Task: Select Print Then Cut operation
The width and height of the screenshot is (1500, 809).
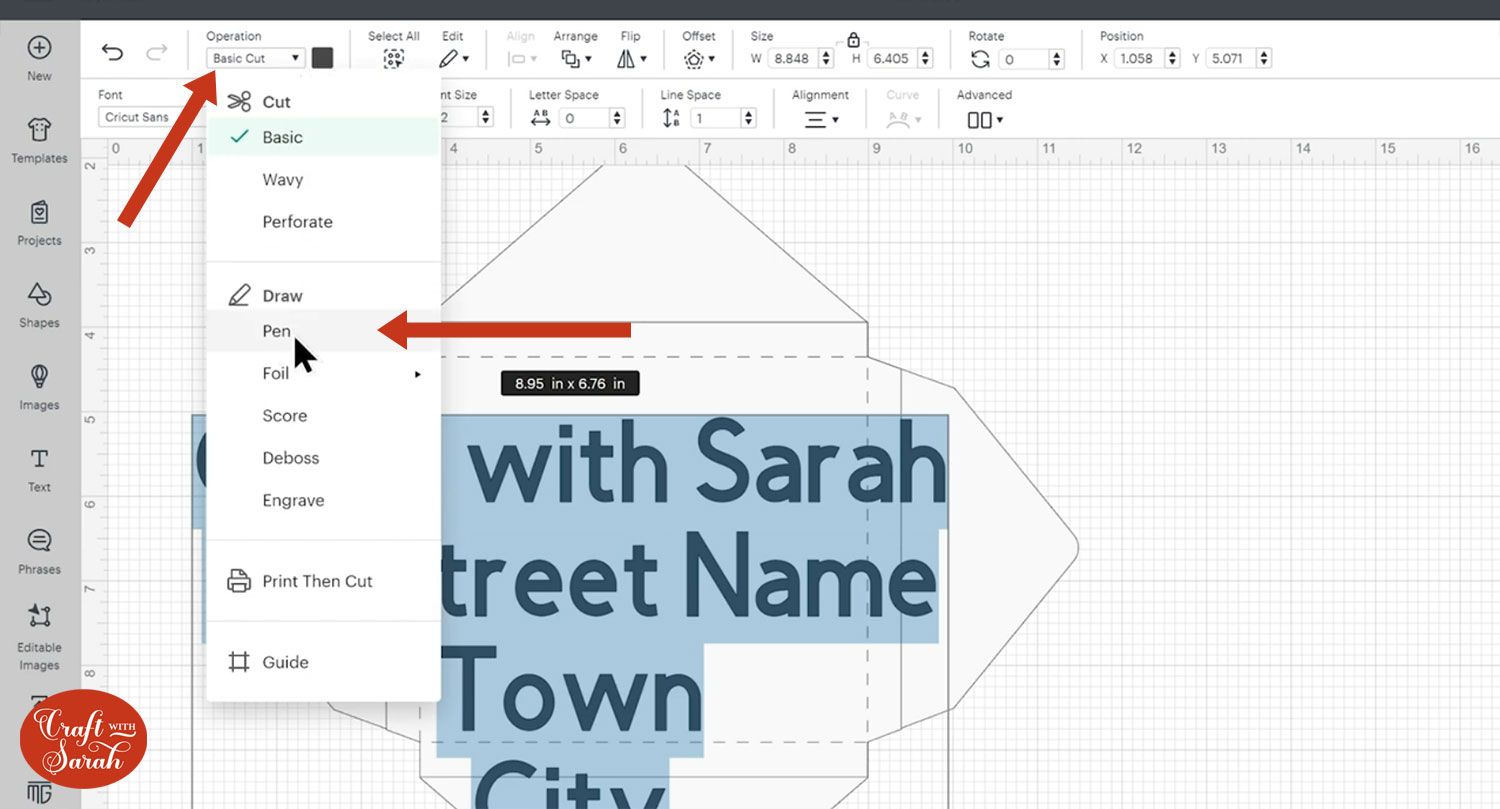Action: 317,581
